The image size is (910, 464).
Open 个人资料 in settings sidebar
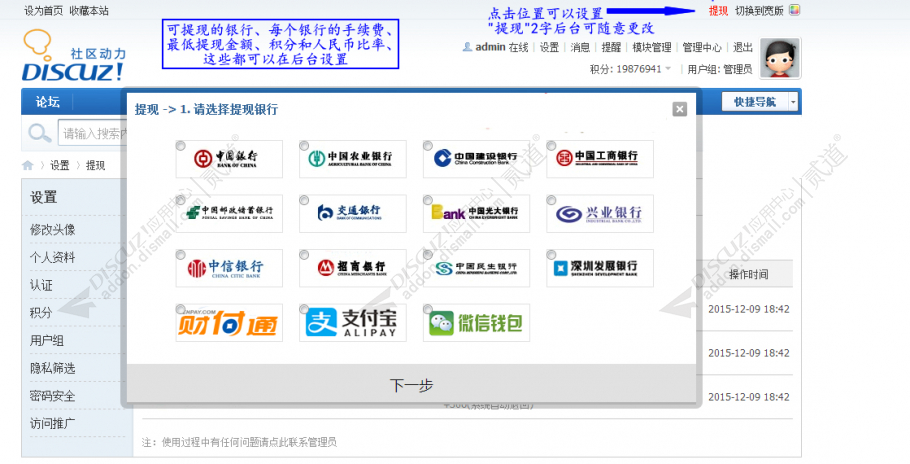(x=53, y=257)
